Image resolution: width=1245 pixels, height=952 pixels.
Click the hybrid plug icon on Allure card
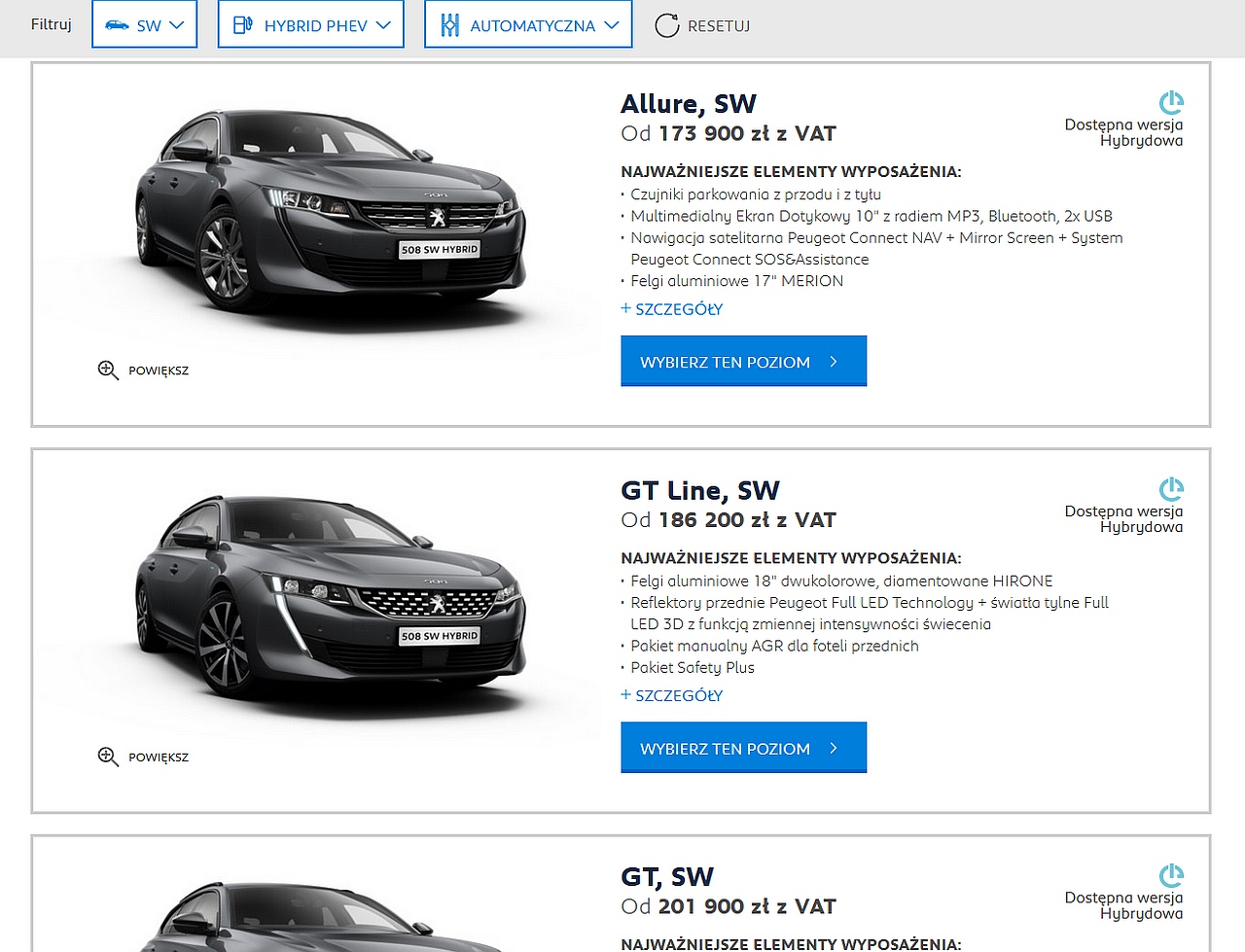pyautogui.click(x=1171, y=102)
